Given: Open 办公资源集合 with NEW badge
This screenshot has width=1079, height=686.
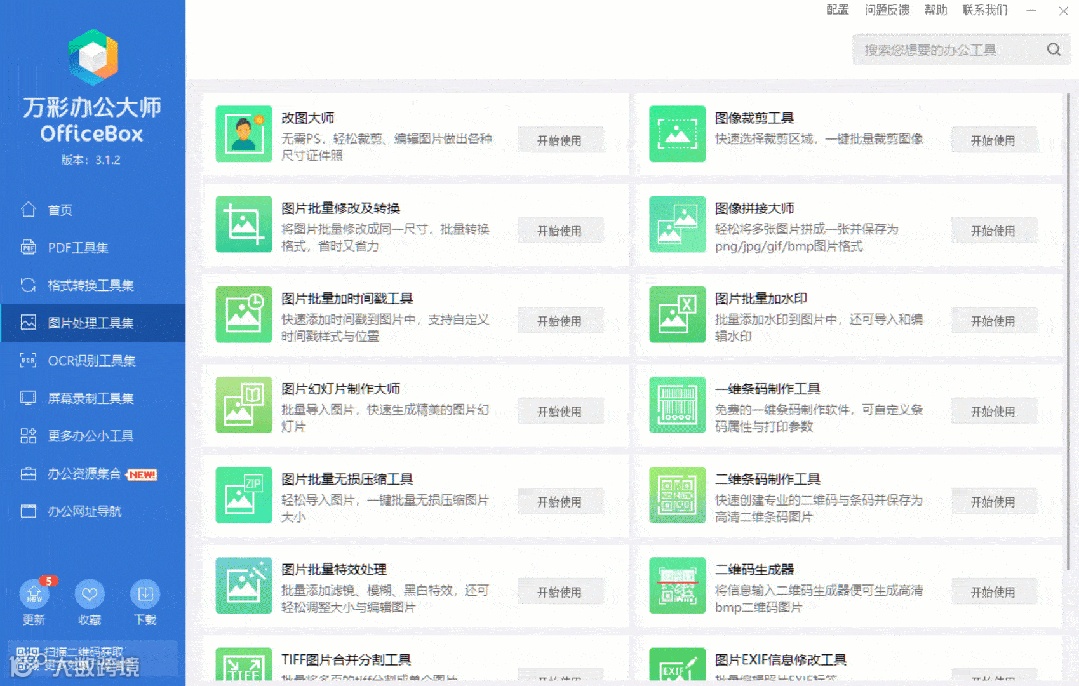Looking at the screenshot, I should coord(92,474).
